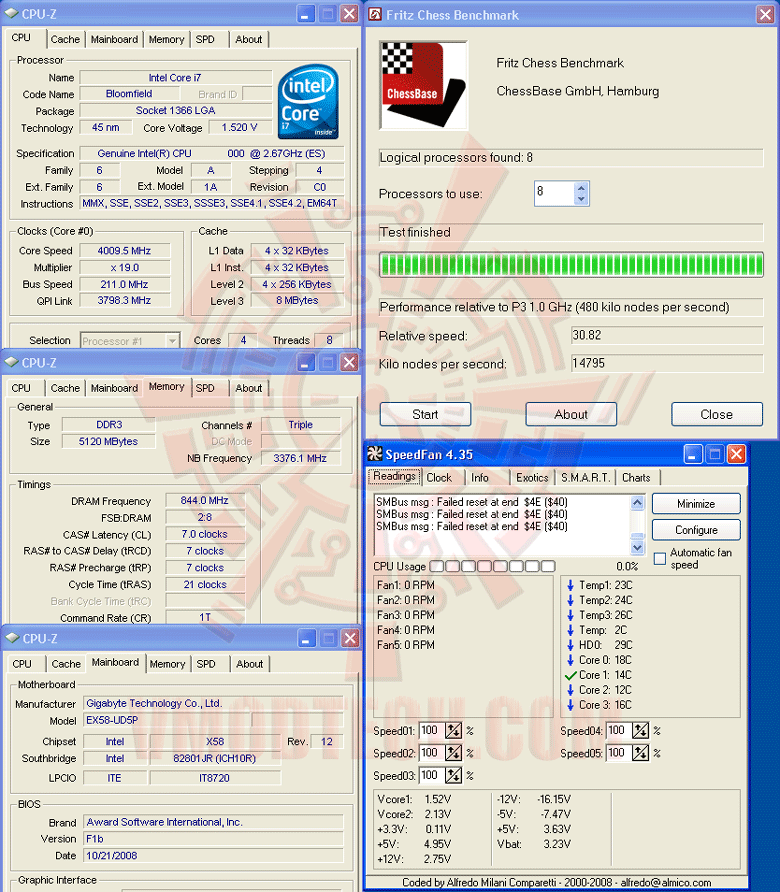Image resolution: width=780 pixels, height=892 pixels.
Task: Close the Fritz Chess Benchmark window
Action: (x=765, y=14)
